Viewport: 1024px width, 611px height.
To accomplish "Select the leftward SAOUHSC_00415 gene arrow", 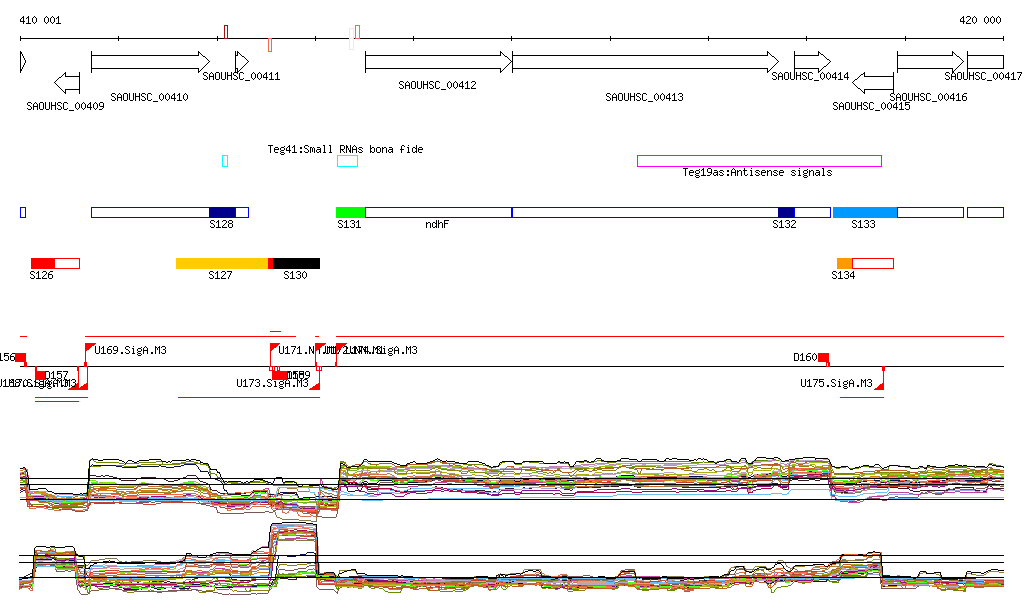I will point(873,82).
